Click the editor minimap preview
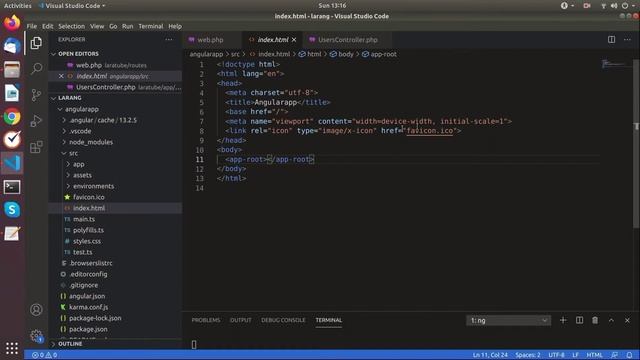 click(613, 64)
